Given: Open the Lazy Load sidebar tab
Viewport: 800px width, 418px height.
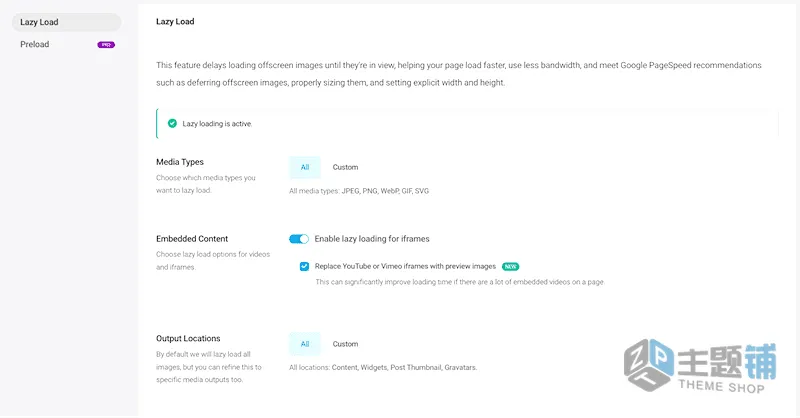Looking at the screenshot, I should pyautogui.click(x=66, y=22).
